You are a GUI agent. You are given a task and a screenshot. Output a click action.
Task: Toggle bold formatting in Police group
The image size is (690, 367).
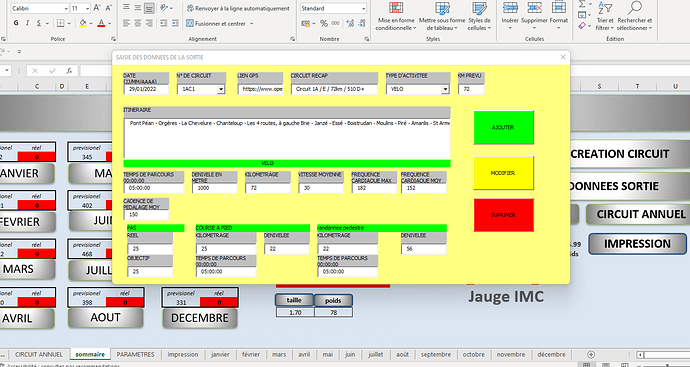click(x=16, y=23)
